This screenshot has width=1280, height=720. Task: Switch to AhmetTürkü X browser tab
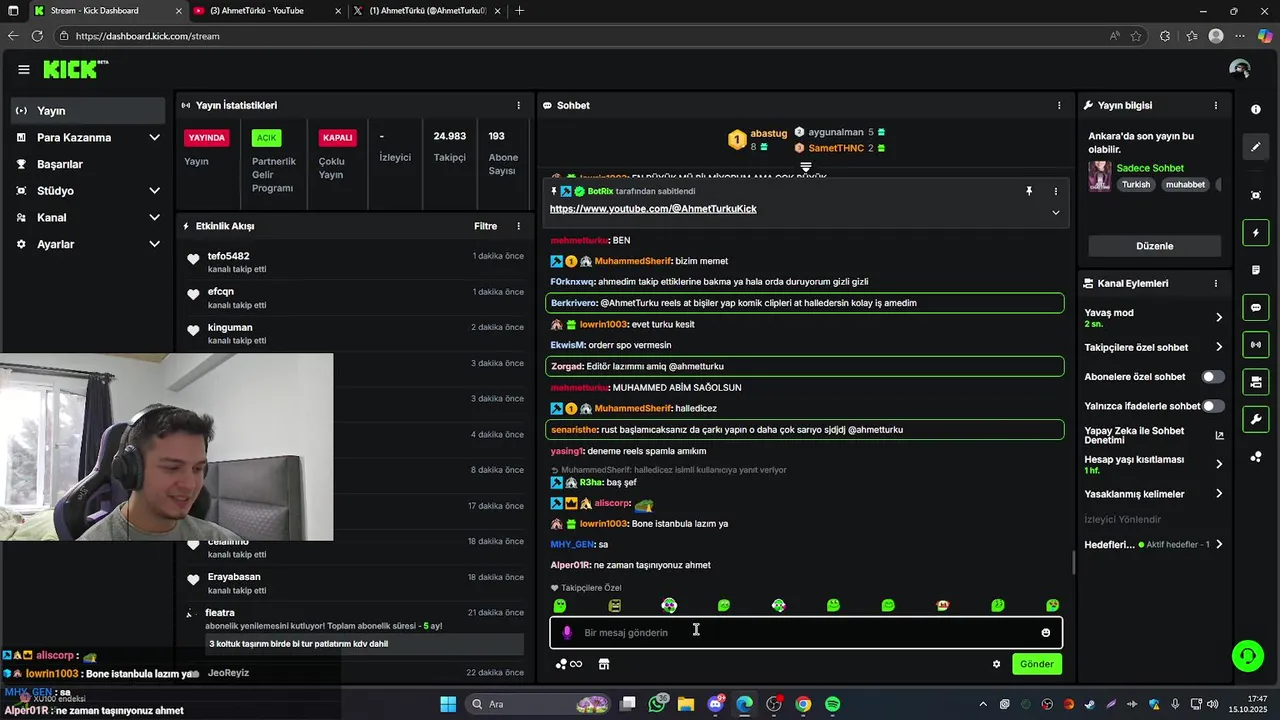(427, 11)
